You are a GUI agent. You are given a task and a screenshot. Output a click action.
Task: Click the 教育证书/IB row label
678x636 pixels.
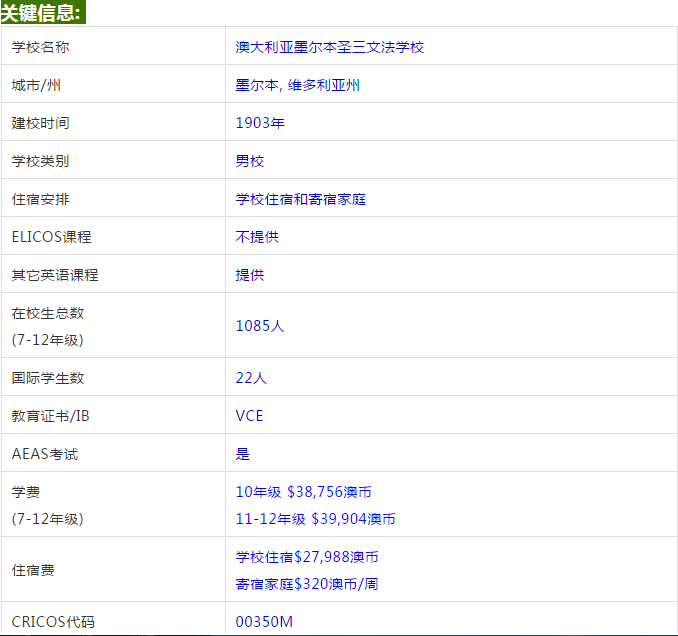pos(57,416)
